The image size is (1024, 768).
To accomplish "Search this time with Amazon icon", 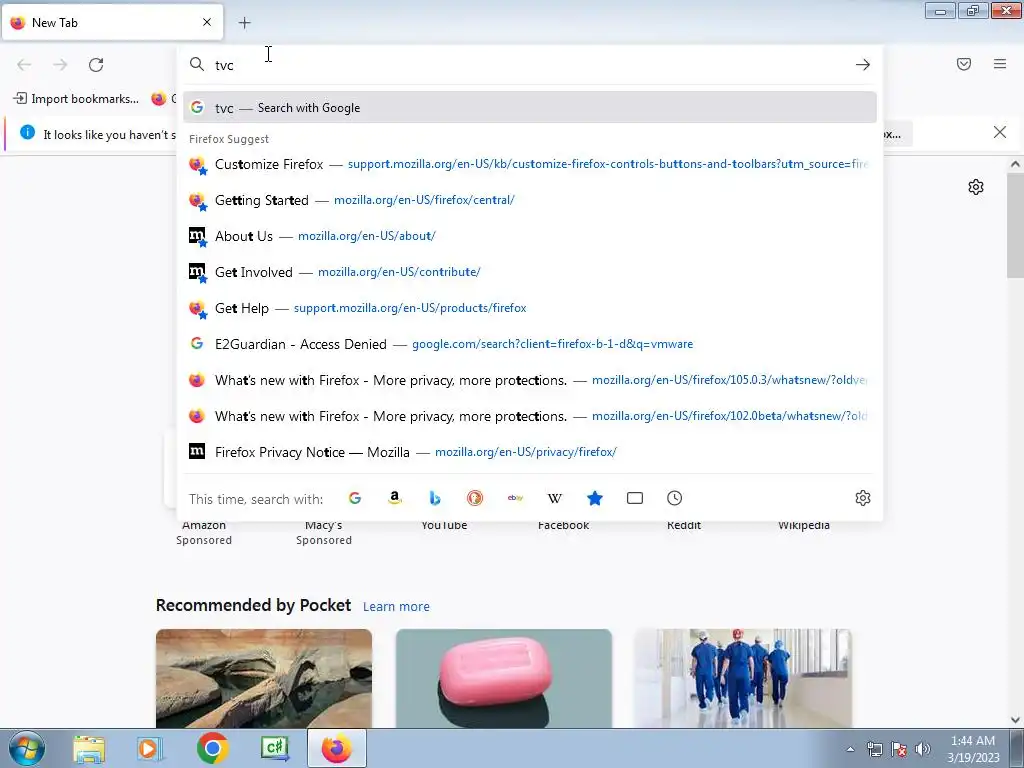I will (x=394, y=498).
